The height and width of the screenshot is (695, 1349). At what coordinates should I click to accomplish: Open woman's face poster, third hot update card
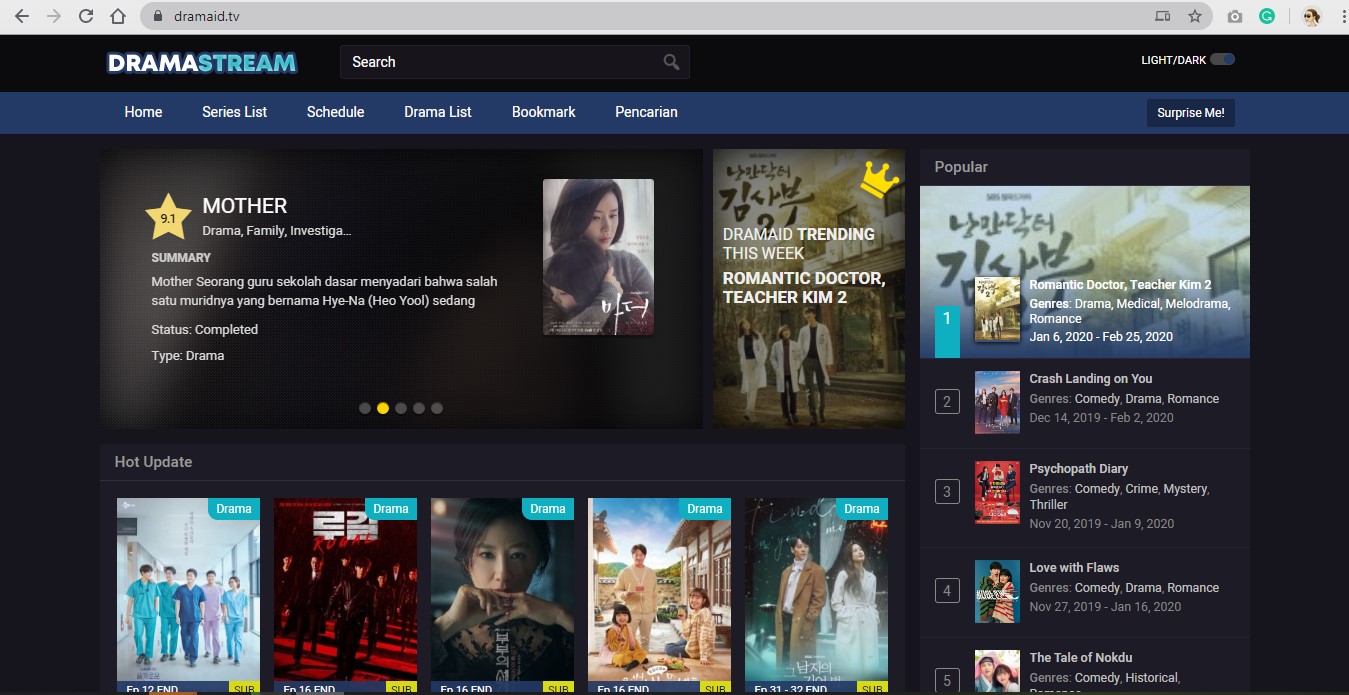pyautogui.click(x=502, y=596)
